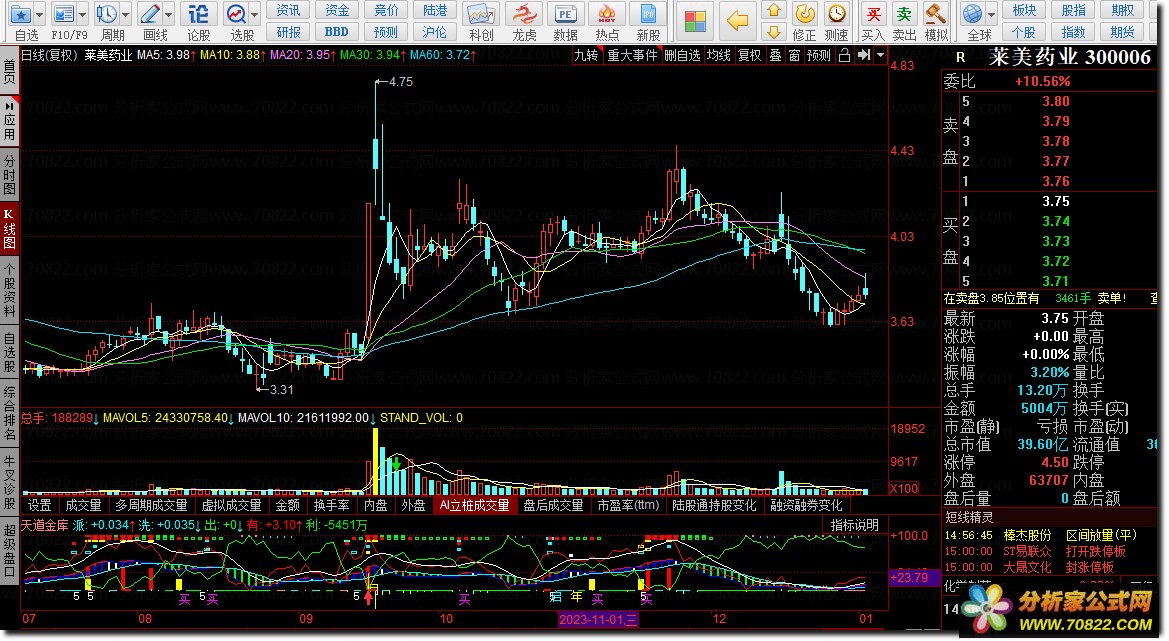The height and width of the screenshot is (641, 1169).
Task: Open 设置 indicator settings tab
Action: click(x=40, y=505)
